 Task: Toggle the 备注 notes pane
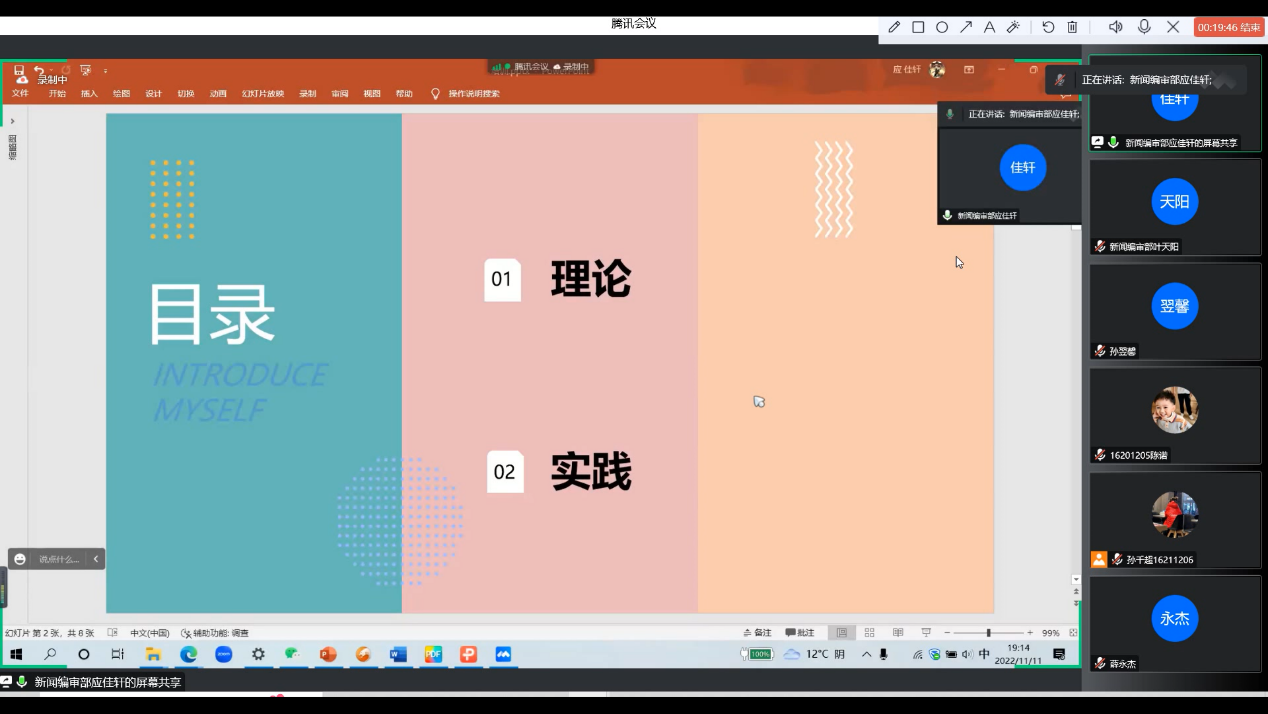[758, 633]
